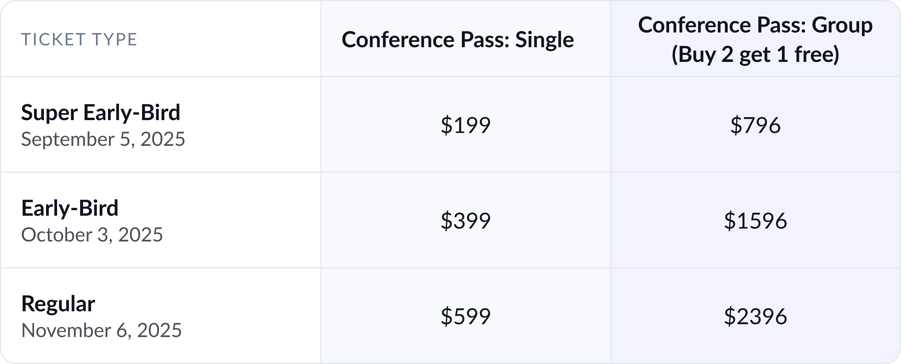Select the Conference Pass: Single header
Viewport: 901px width, 364px height.
[x=457, y=39]
